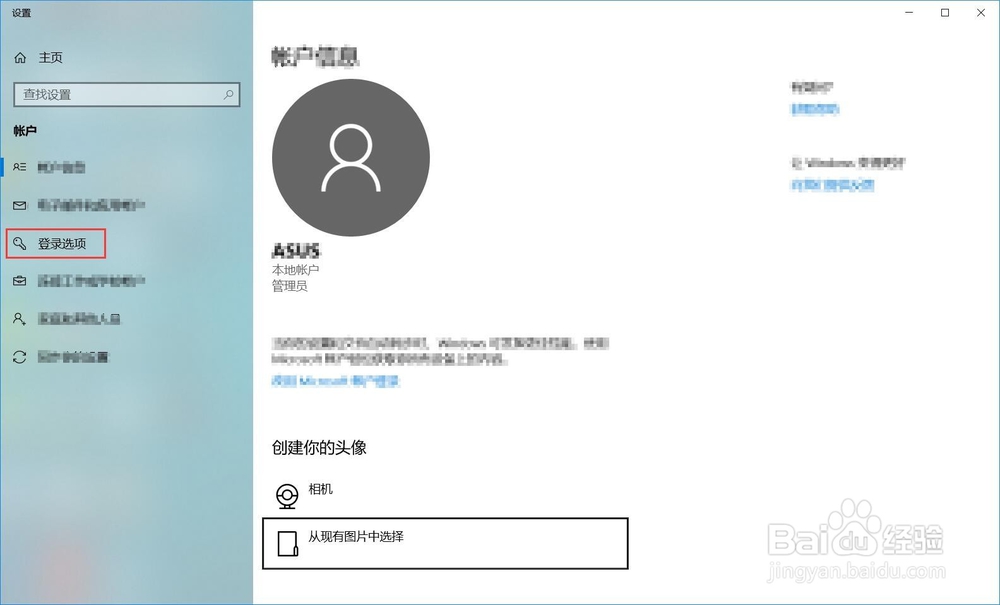Select 电子邮件和应用帐户 in the sidebar
The image size is (1000, 605).
(x=85, y=205)
